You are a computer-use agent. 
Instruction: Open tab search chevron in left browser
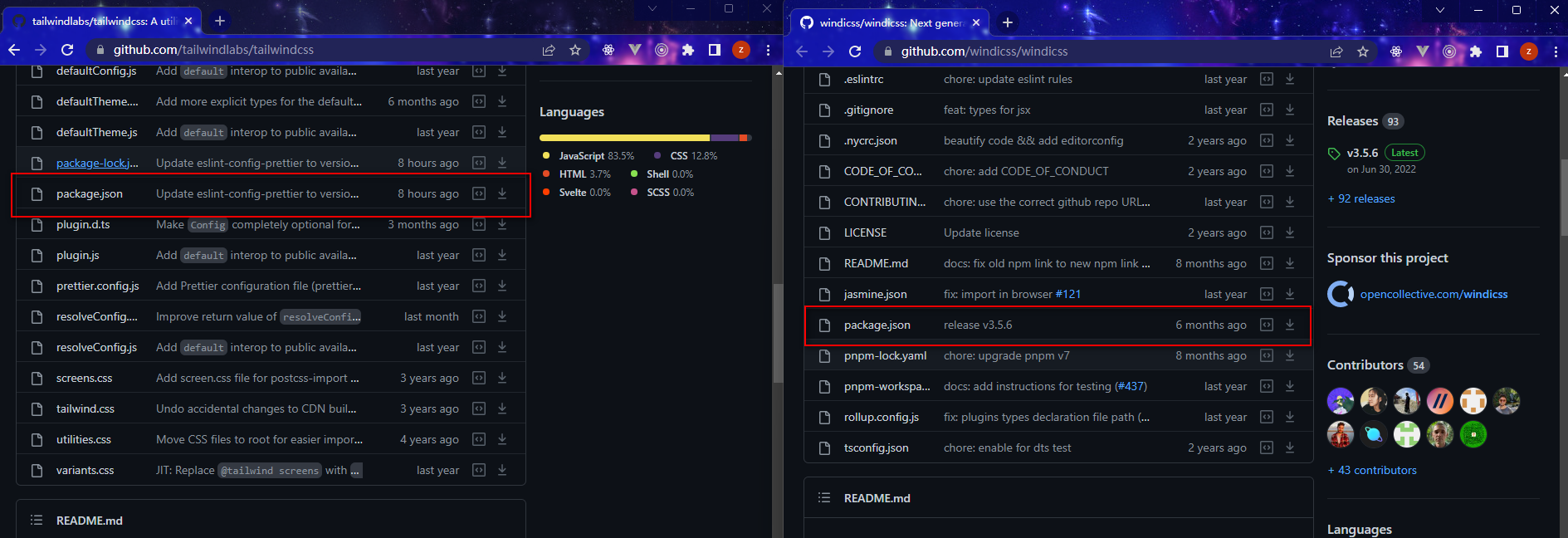click(652, 8)
